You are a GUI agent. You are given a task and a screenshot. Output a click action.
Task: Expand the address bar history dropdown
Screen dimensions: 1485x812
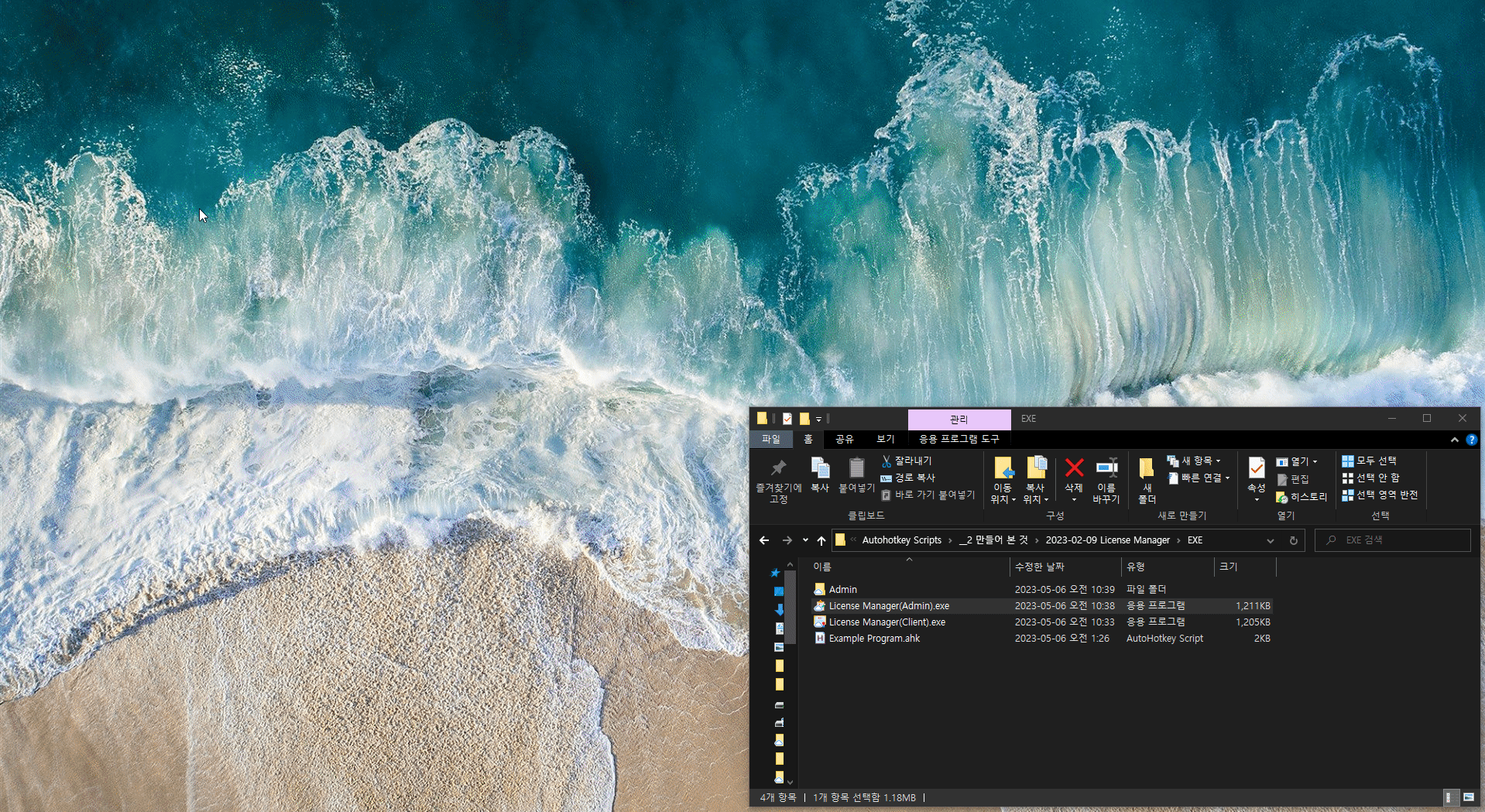1270,540
